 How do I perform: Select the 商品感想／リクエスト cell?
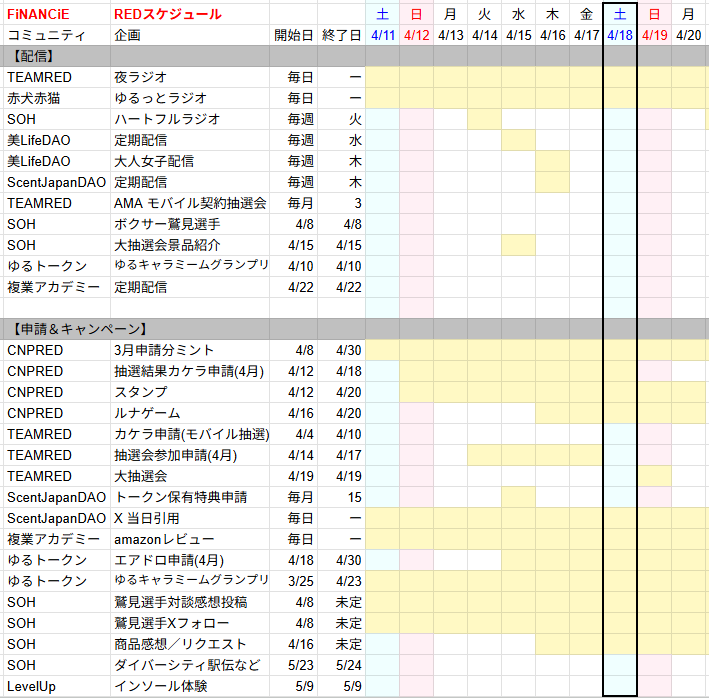(x=190, y=644)
